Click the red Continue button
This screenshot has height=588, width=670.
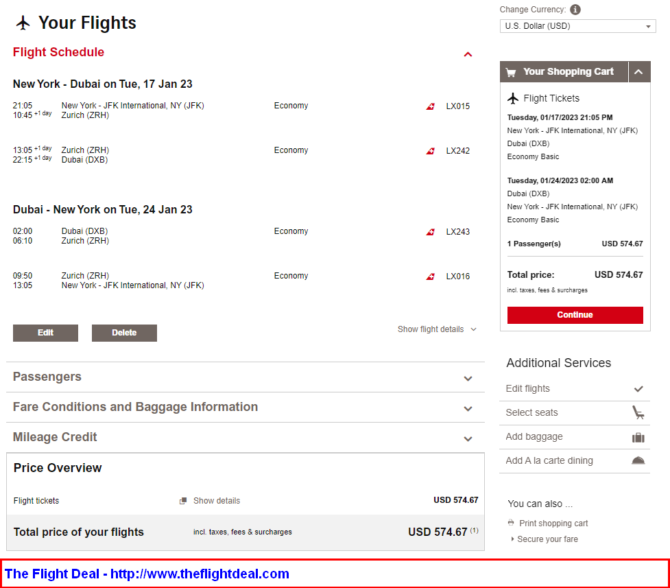[x=575, y=315]
